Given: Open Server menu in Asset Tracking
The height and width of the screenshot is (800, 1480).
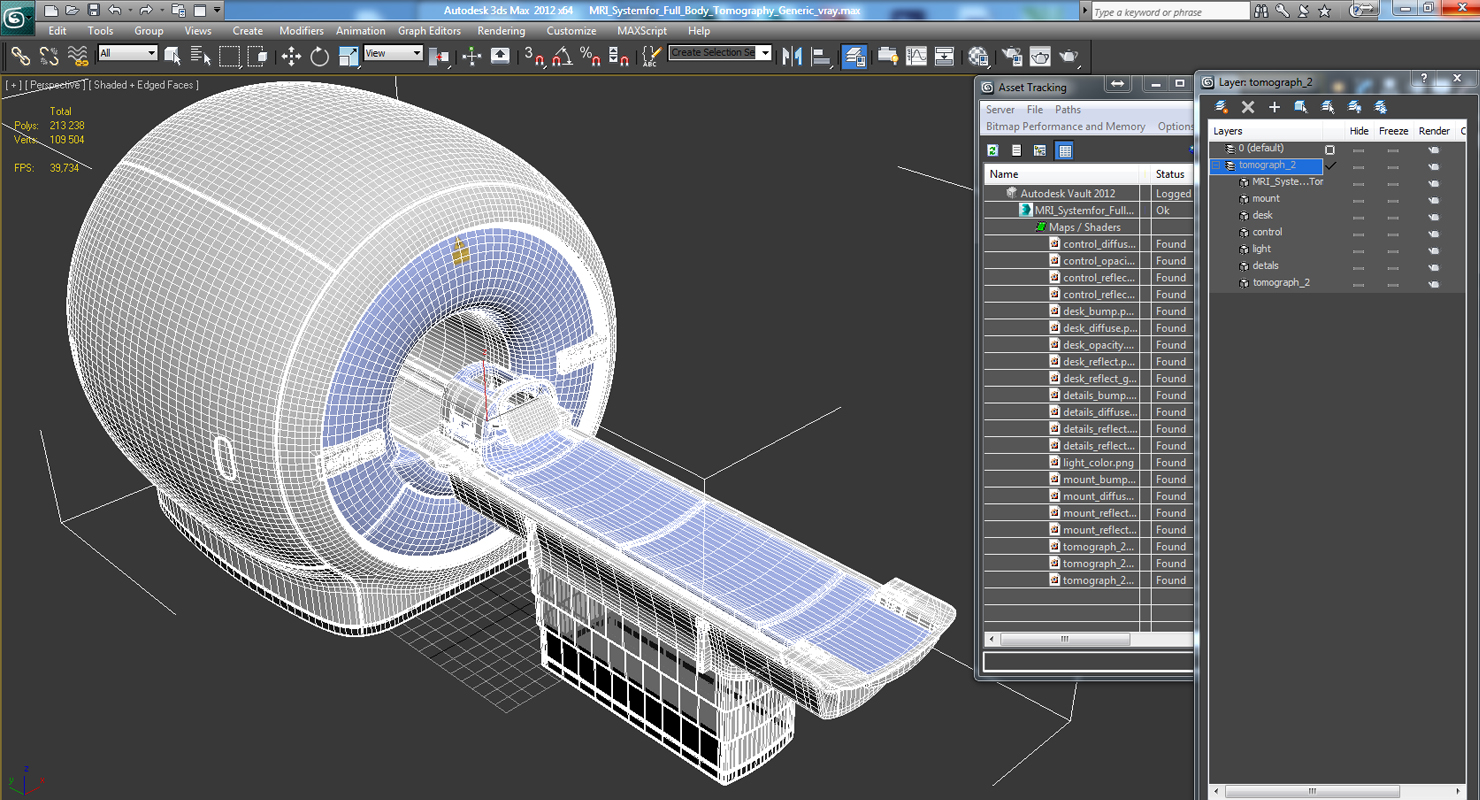Looking at the screenshot, I should [x=999, y=110].
